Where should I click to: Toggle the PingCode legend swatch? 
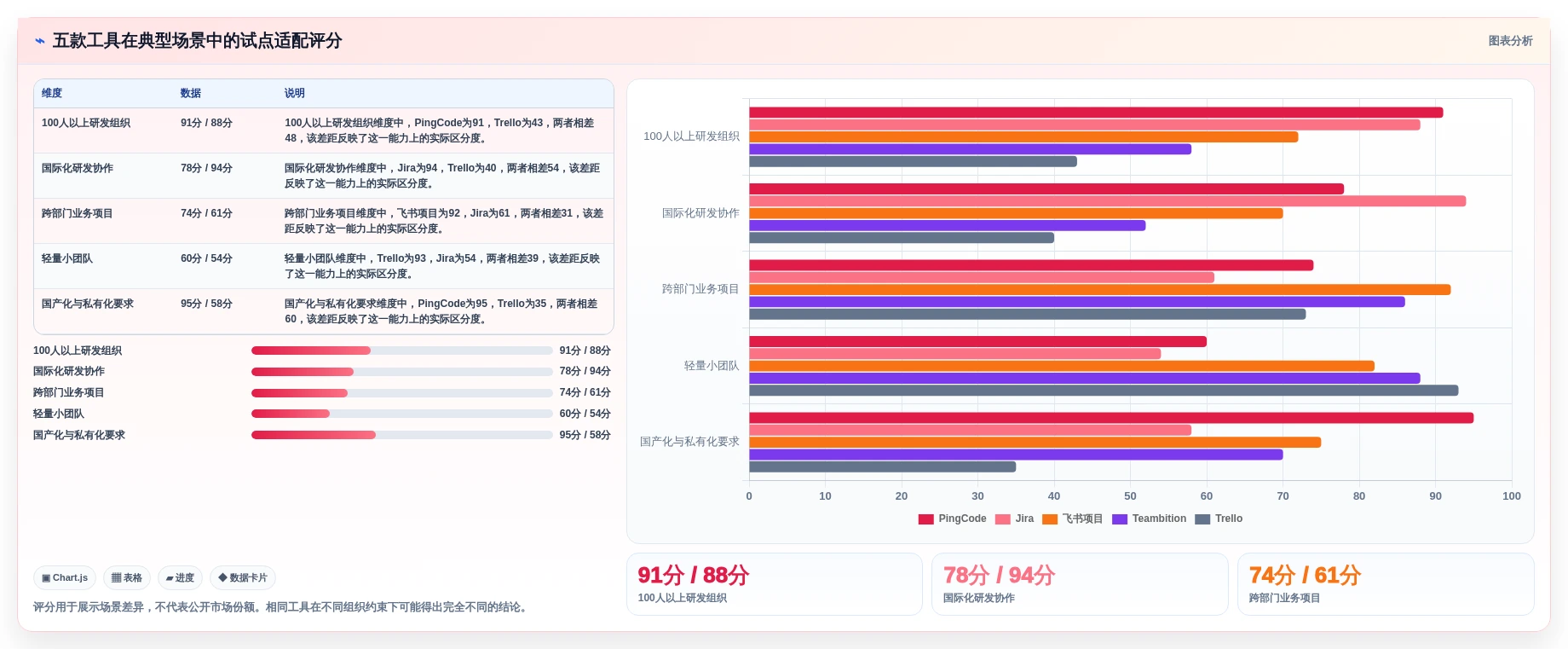click(926, 519)
